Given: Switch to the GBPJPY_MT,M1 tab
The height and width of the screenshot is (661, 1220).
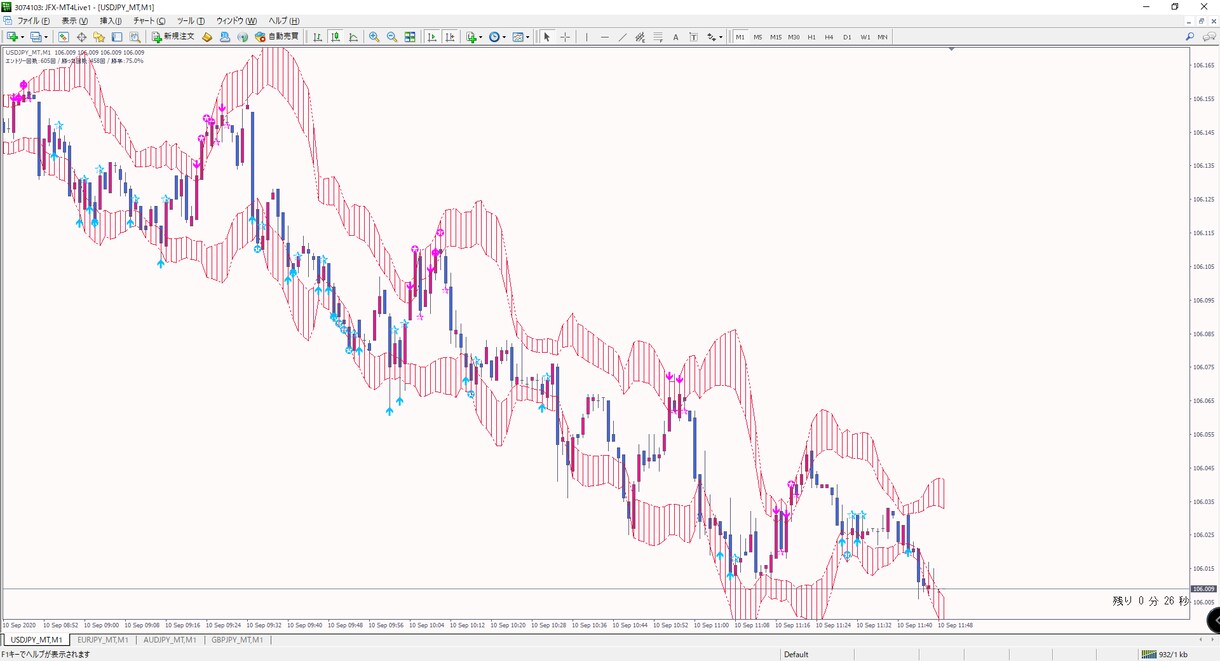Looking at the screenshot, I should point(237,639).
